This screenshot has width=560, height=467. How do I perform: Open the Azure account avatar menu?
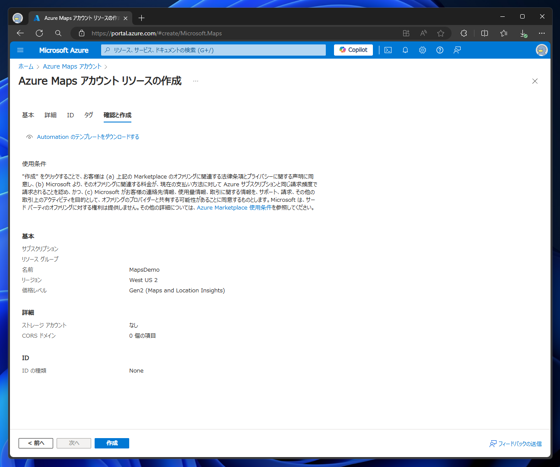(541, 50)
